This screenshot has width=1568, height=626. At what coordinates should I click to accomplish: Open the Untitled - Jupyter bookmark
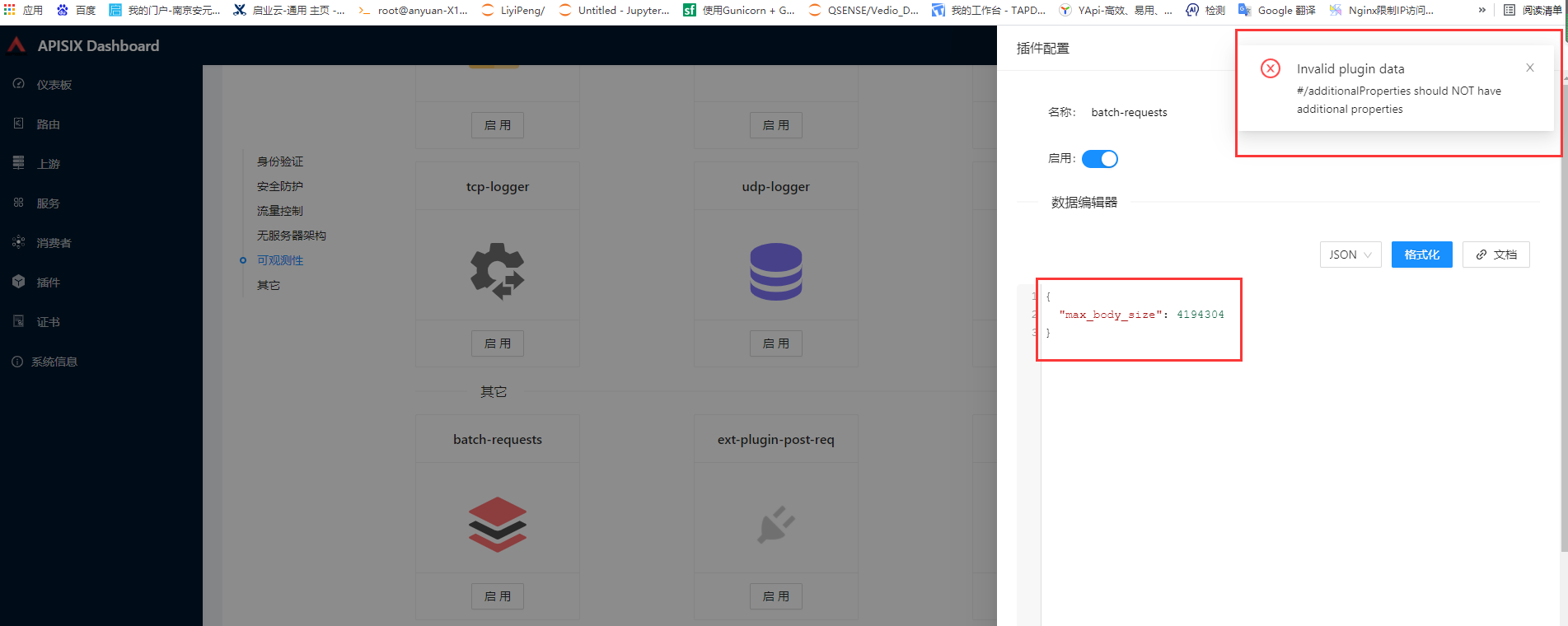(x=614, y=10)
